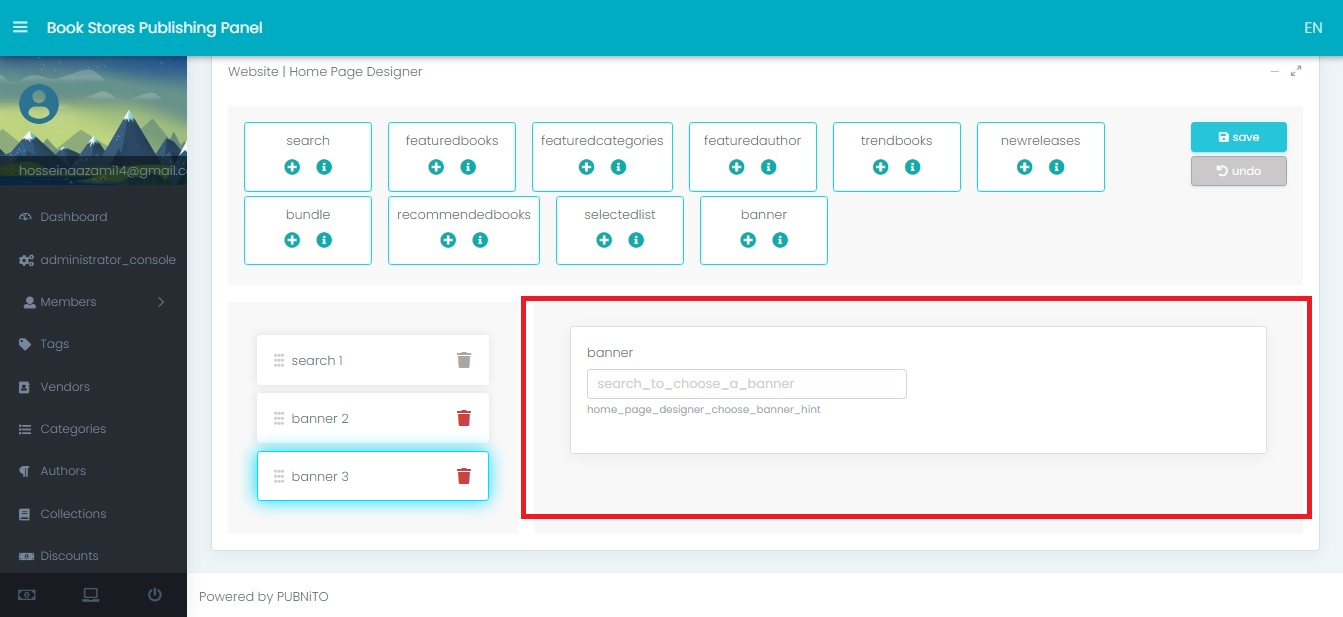Viewport: 1343px width, 617px height.
Task: Click the info icon under featuredbooks
Action: 468,167
